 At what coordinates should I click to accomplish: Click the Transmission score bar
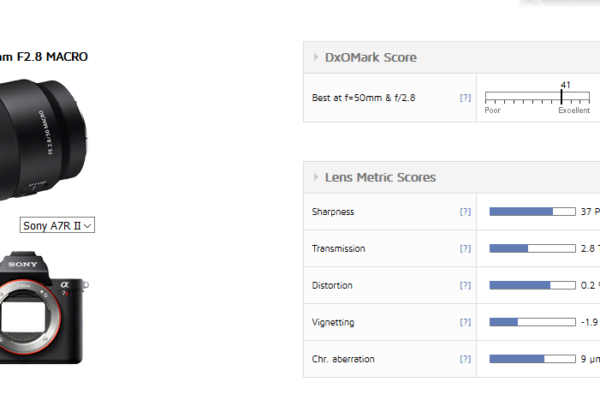pos(532,248)
